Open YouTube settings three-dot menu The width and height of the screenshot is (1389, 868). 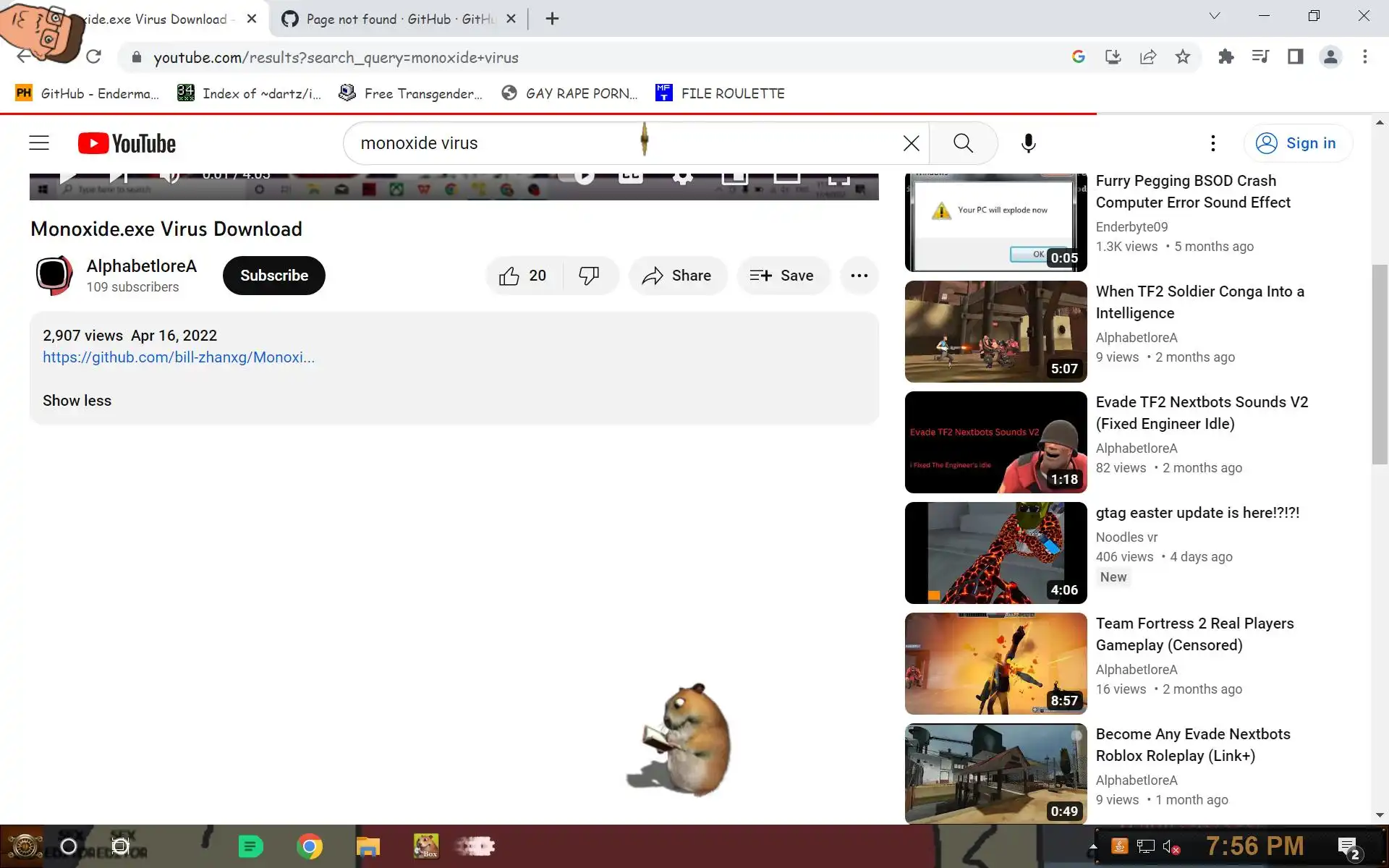point(1212,143)
